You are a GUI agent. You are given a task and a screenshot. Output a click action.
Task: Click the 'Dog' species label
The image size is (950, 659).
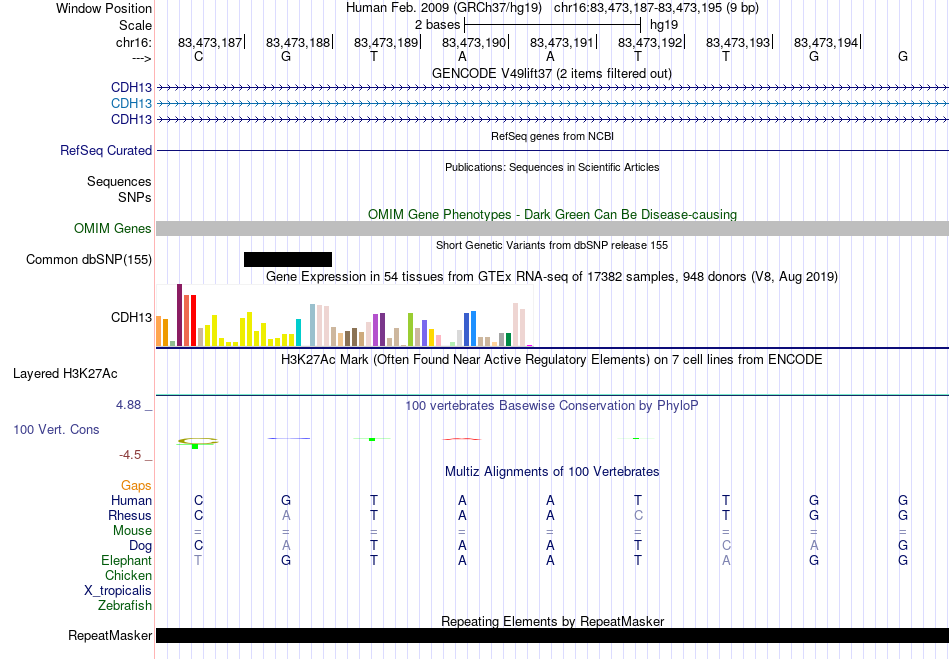pos(141,546)
